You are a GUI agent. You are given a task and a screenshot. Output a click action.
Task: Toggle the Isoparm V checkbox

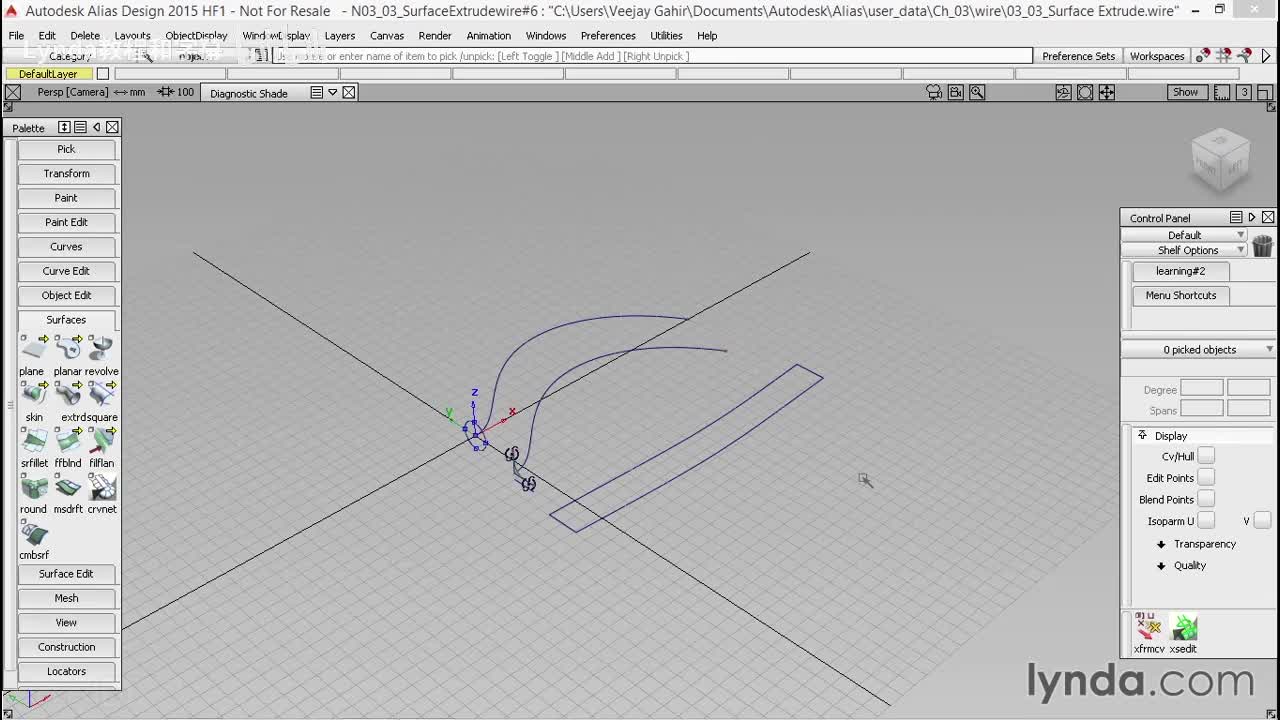click(1262, 521)
